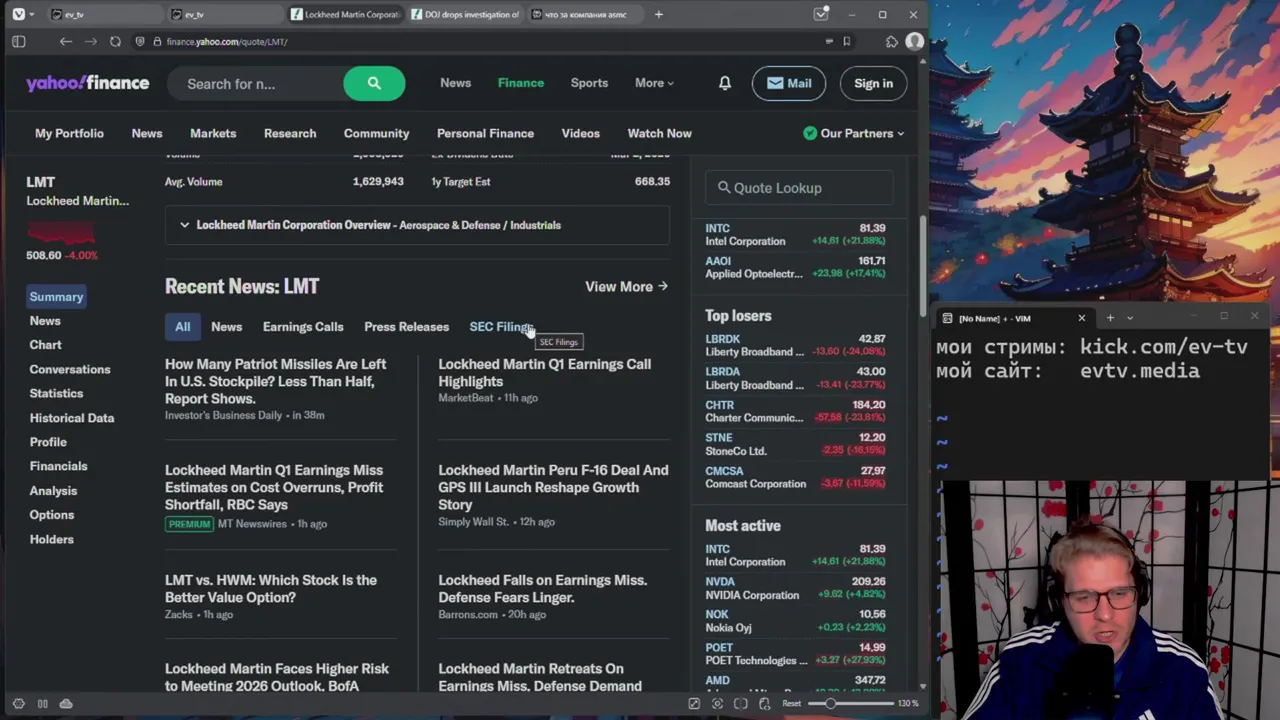The height and width of the screenshot is (720, 1280).
Task: Click the Quote Lookup field
Action: 799,188
